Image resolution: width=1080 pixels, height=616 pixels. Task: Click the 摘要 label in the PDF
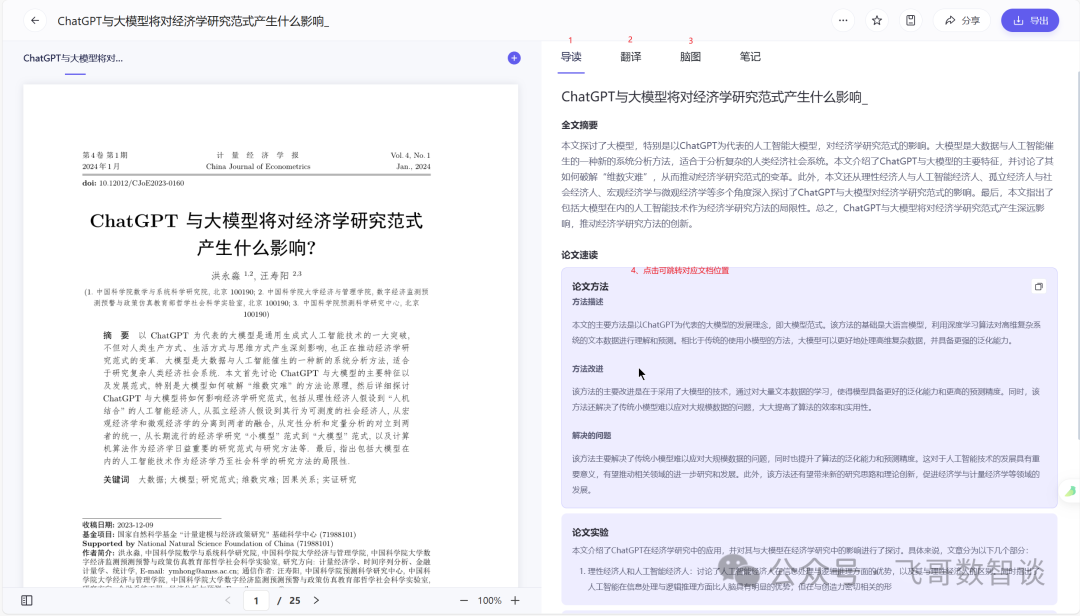pyautogui.click(x=116, y=336)
